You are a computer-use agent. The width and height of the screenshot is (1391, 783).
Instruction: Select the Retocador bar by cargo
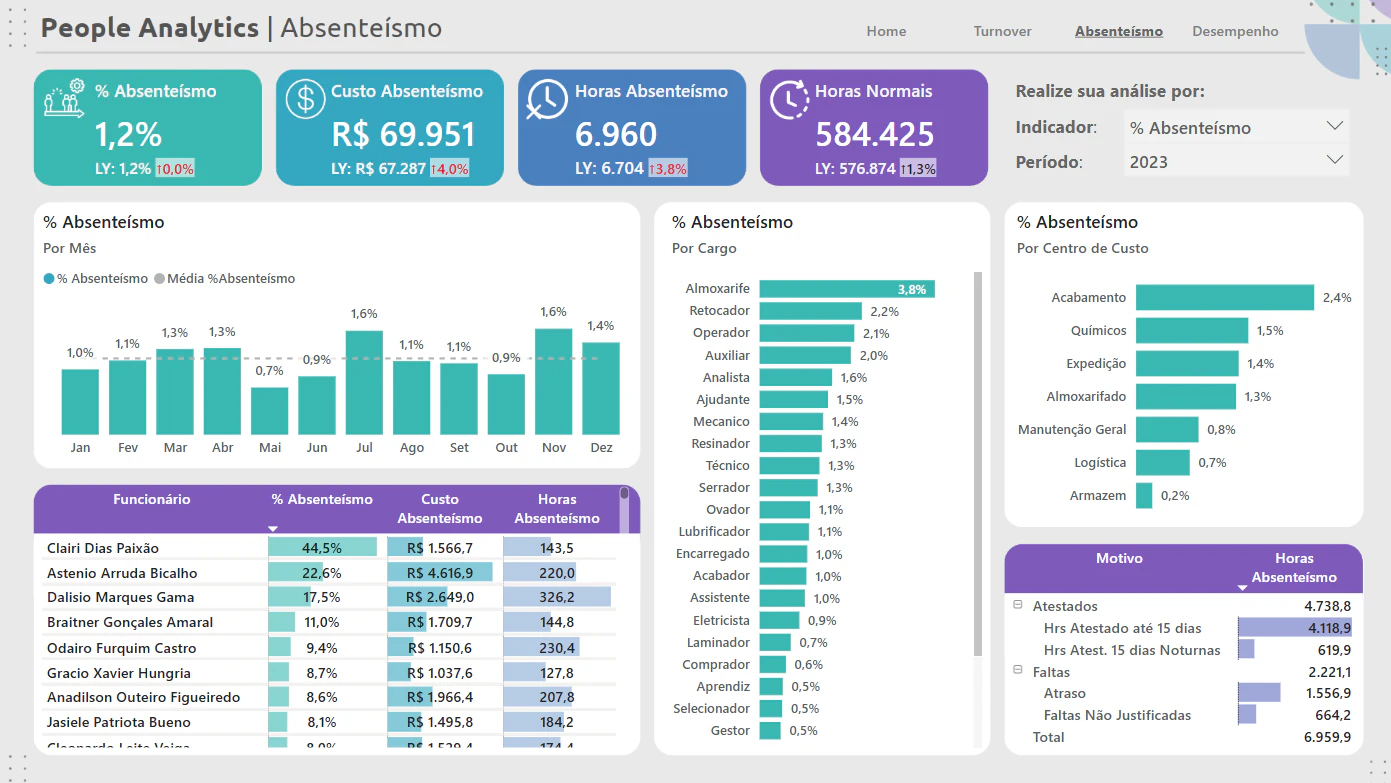point(810,311)
